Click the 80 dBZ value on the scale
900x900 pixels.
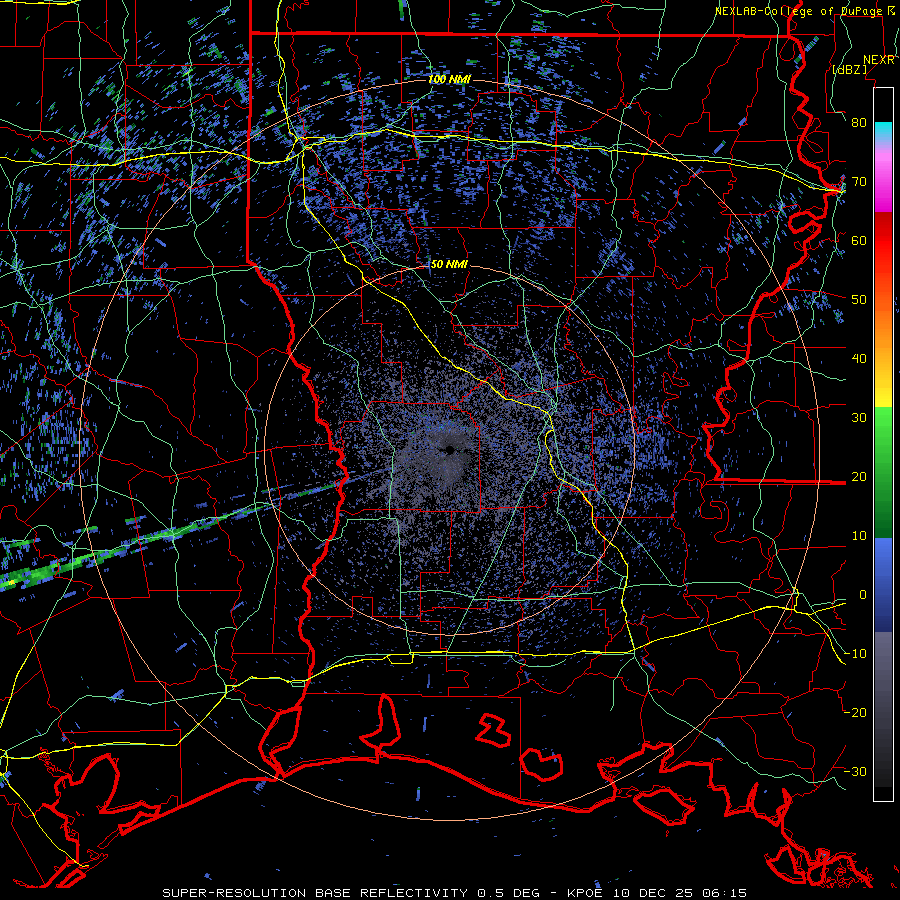[859, 123]
